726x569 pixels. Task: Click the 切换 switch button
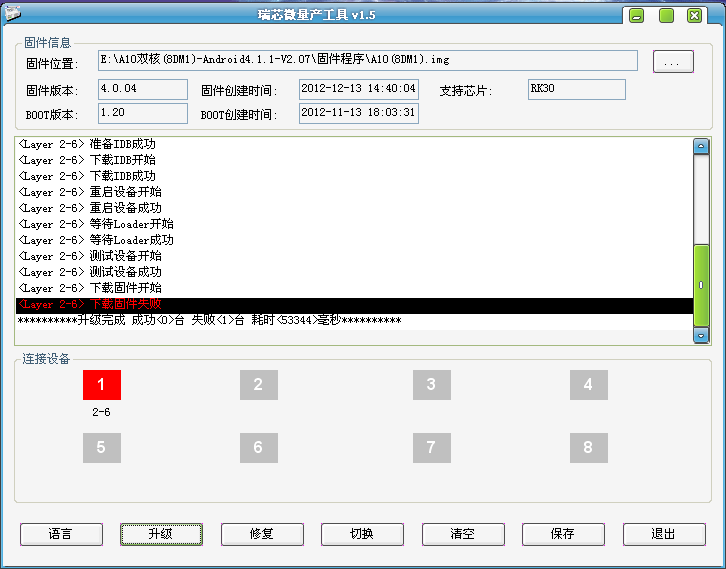362,534
